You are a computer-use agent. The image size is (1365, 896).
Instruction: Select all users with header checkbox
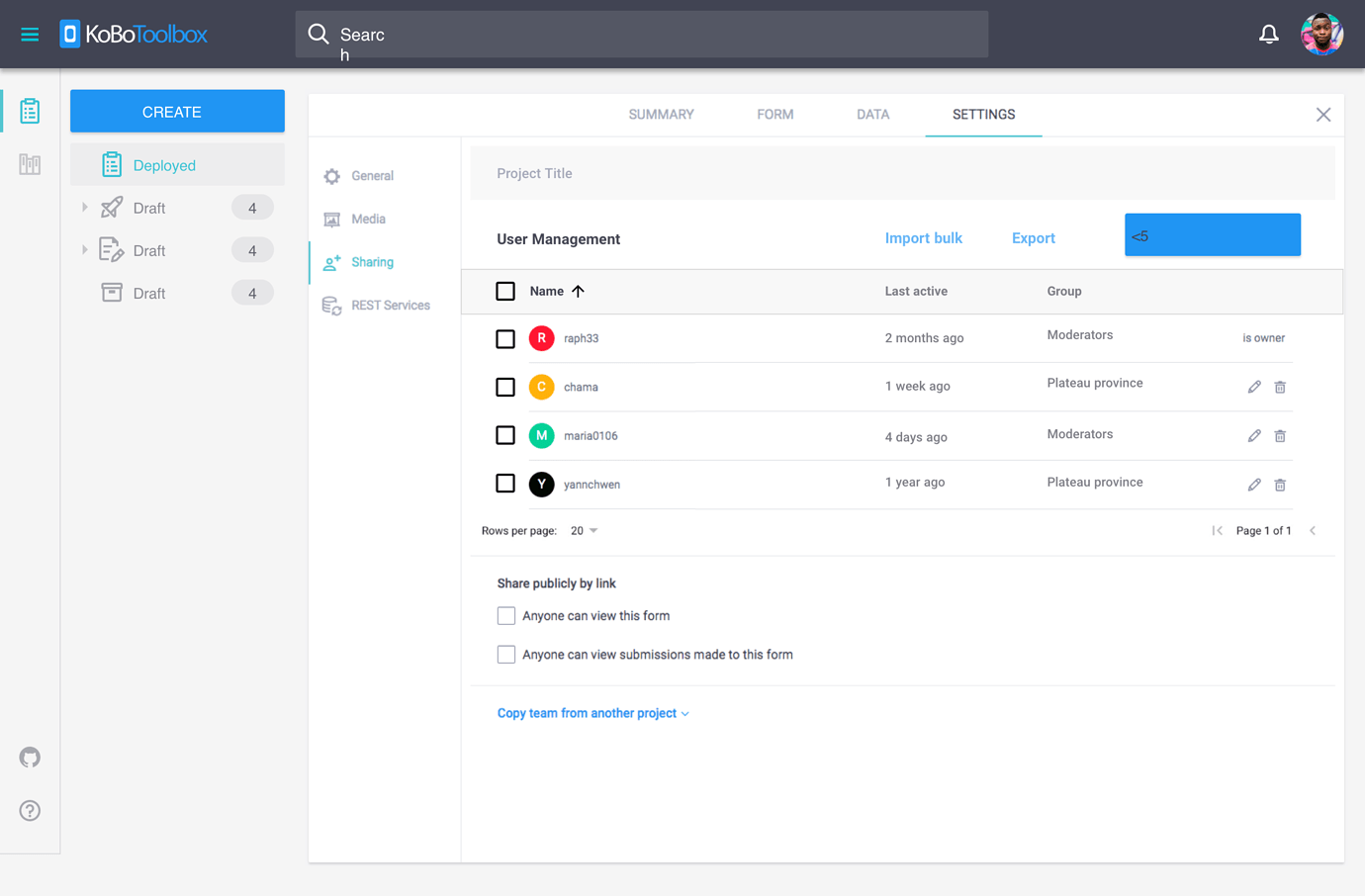click(x=505, y=291)
